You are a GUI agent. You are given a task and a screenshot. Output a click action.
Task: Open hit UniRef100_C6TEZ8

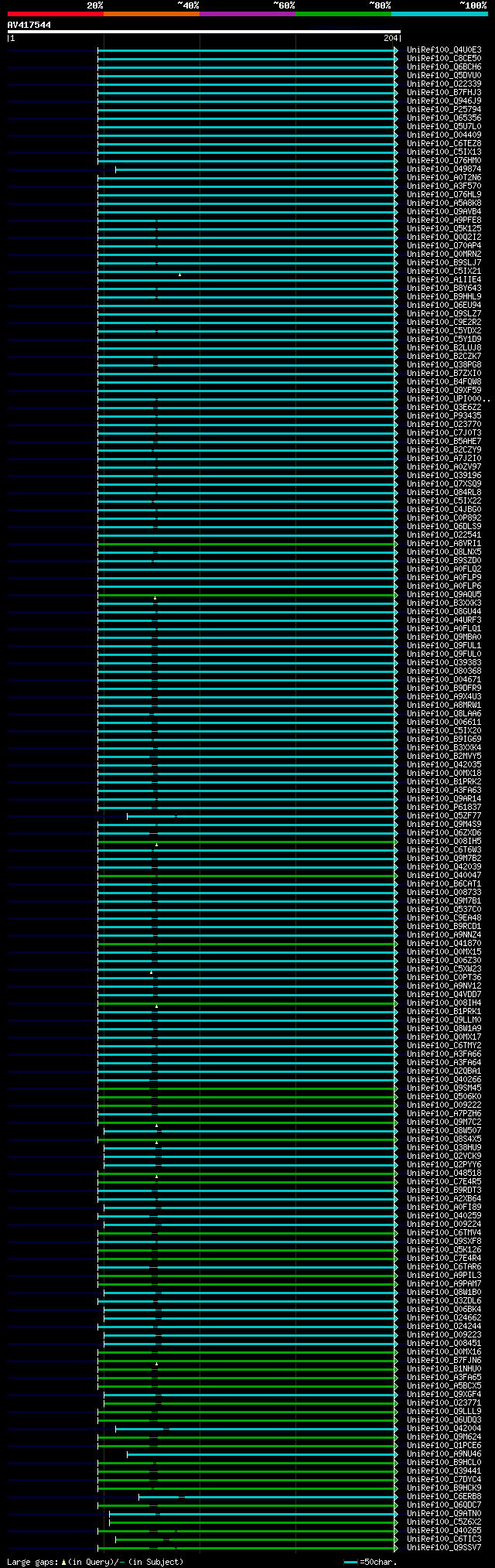tap(444, 144)
